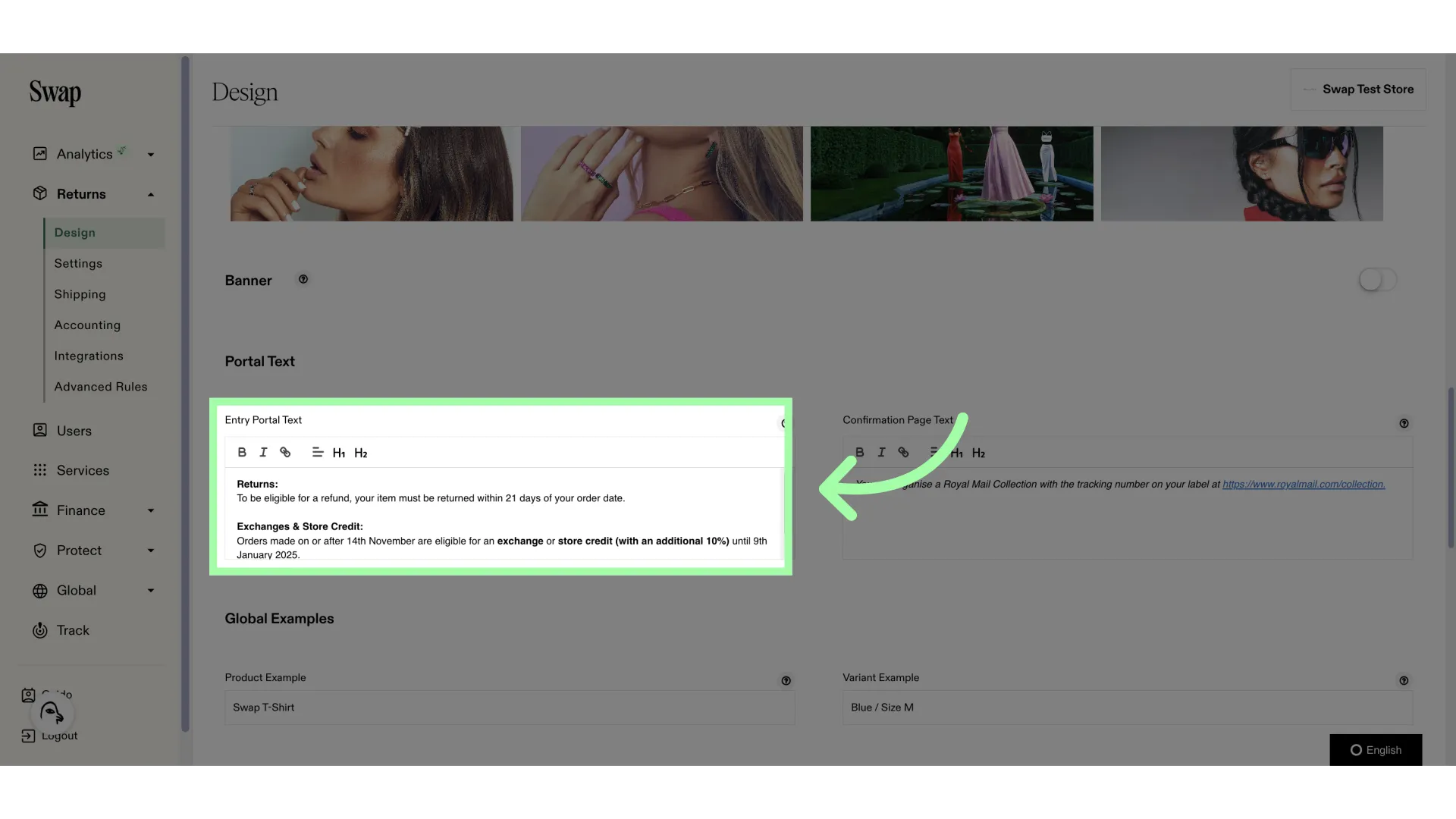Click the Track icon in sidebar
The height and width of the screenshot is (819, 1456).
(40, 630)
